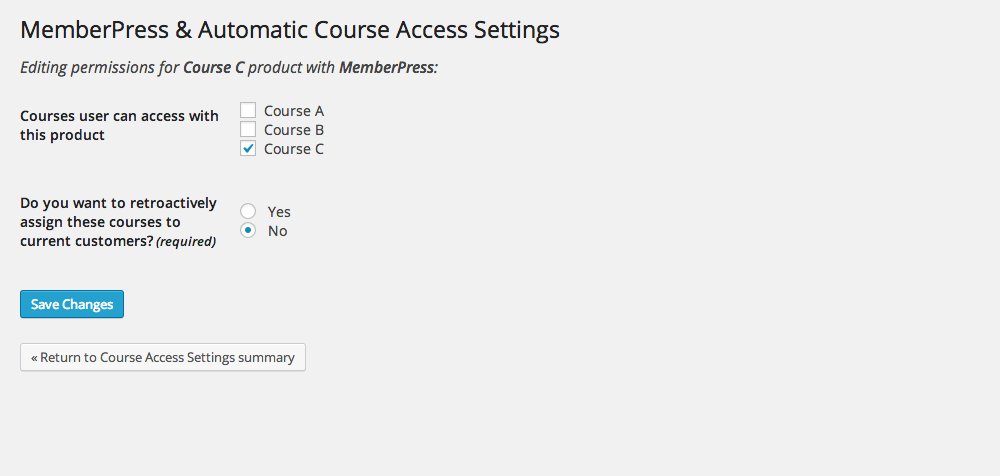Select the No radio button
The height and width of the screenshot is (476, 1000).
(248, 231)
